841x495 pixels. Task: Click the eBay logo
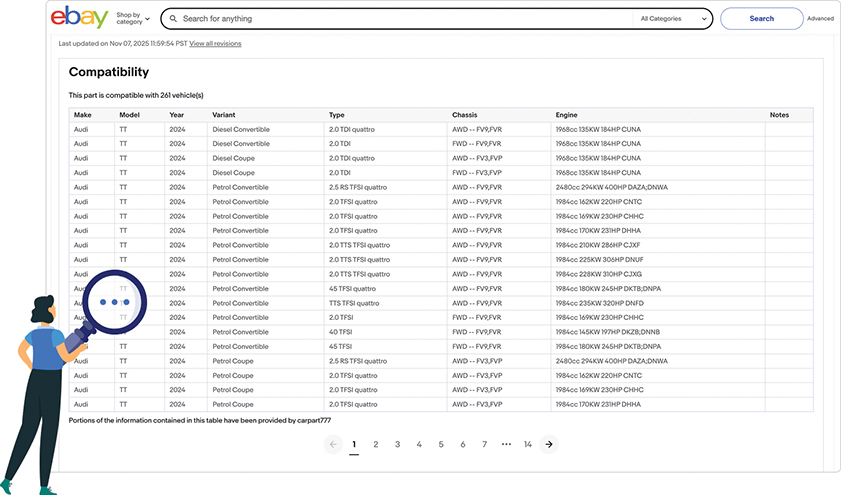tap(79, 17)
